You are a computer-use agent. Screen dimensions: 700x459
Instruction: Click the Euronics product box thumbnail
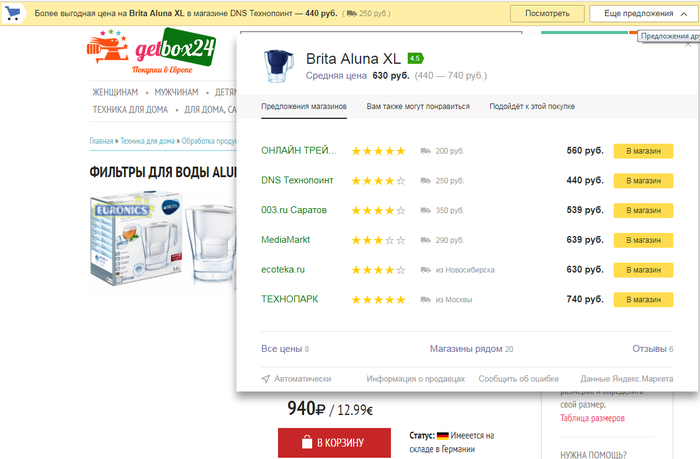point(137,239)
